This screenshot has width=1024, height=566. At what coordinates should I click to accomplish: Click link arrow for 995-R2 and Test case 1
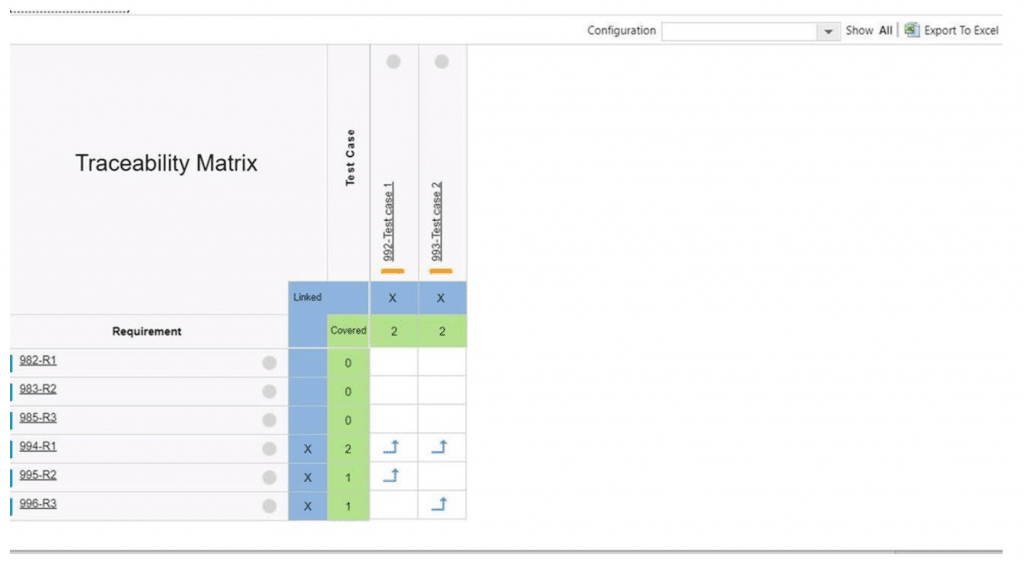[x=391, y=476]
